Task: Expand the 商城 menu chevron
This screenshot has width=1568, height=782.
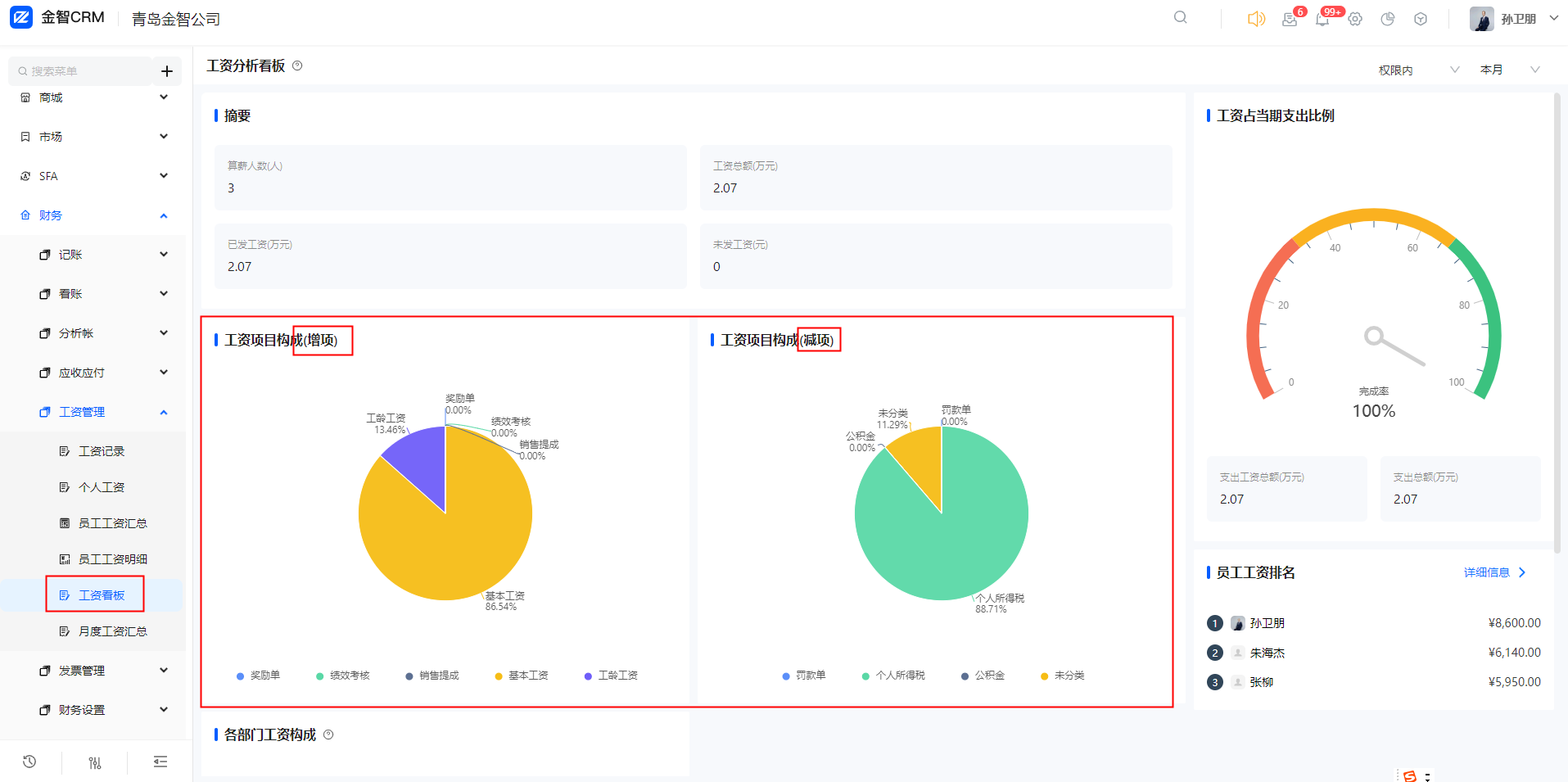Action: [164, 97]
